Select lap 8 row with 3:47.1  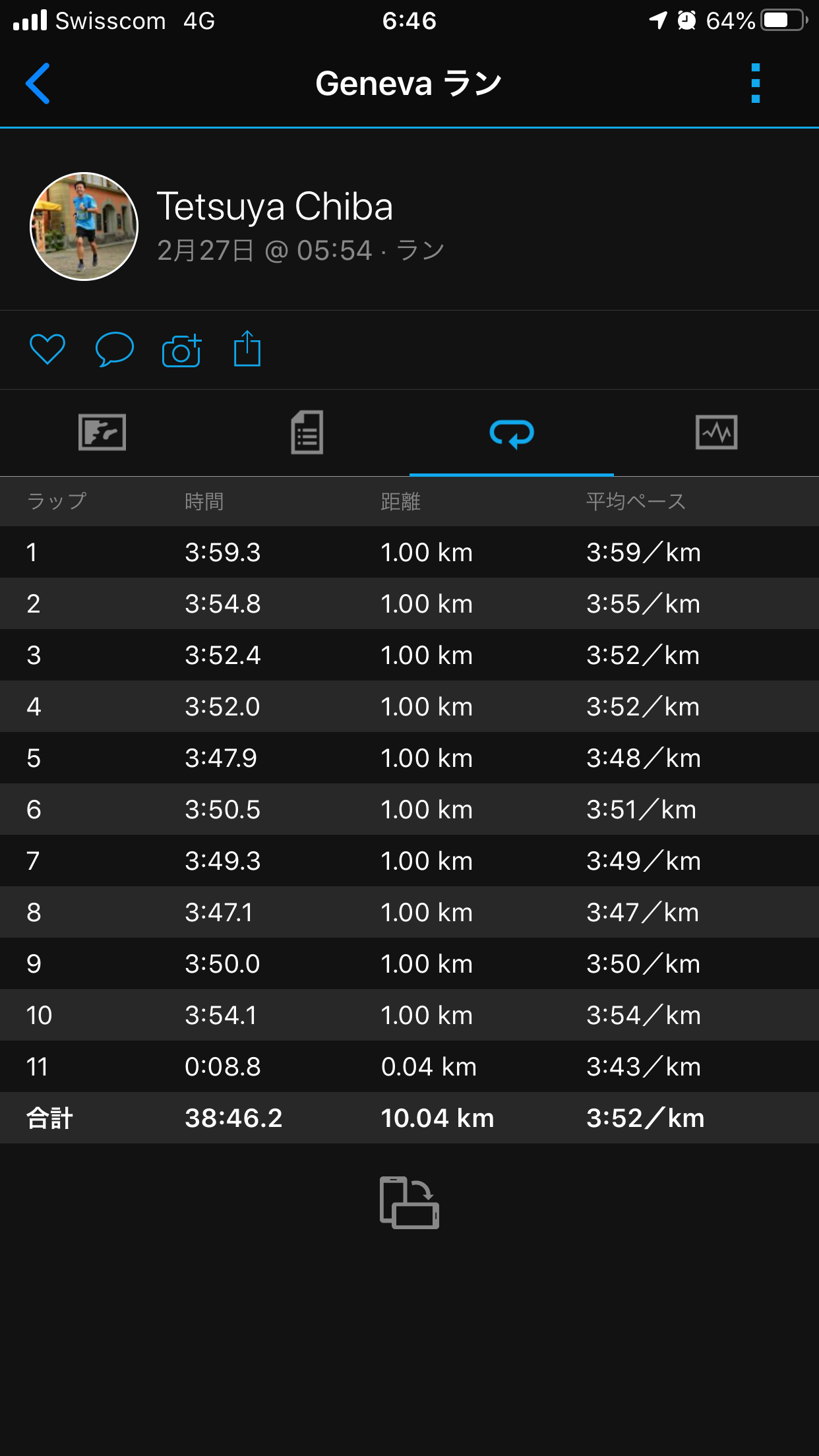409,912
